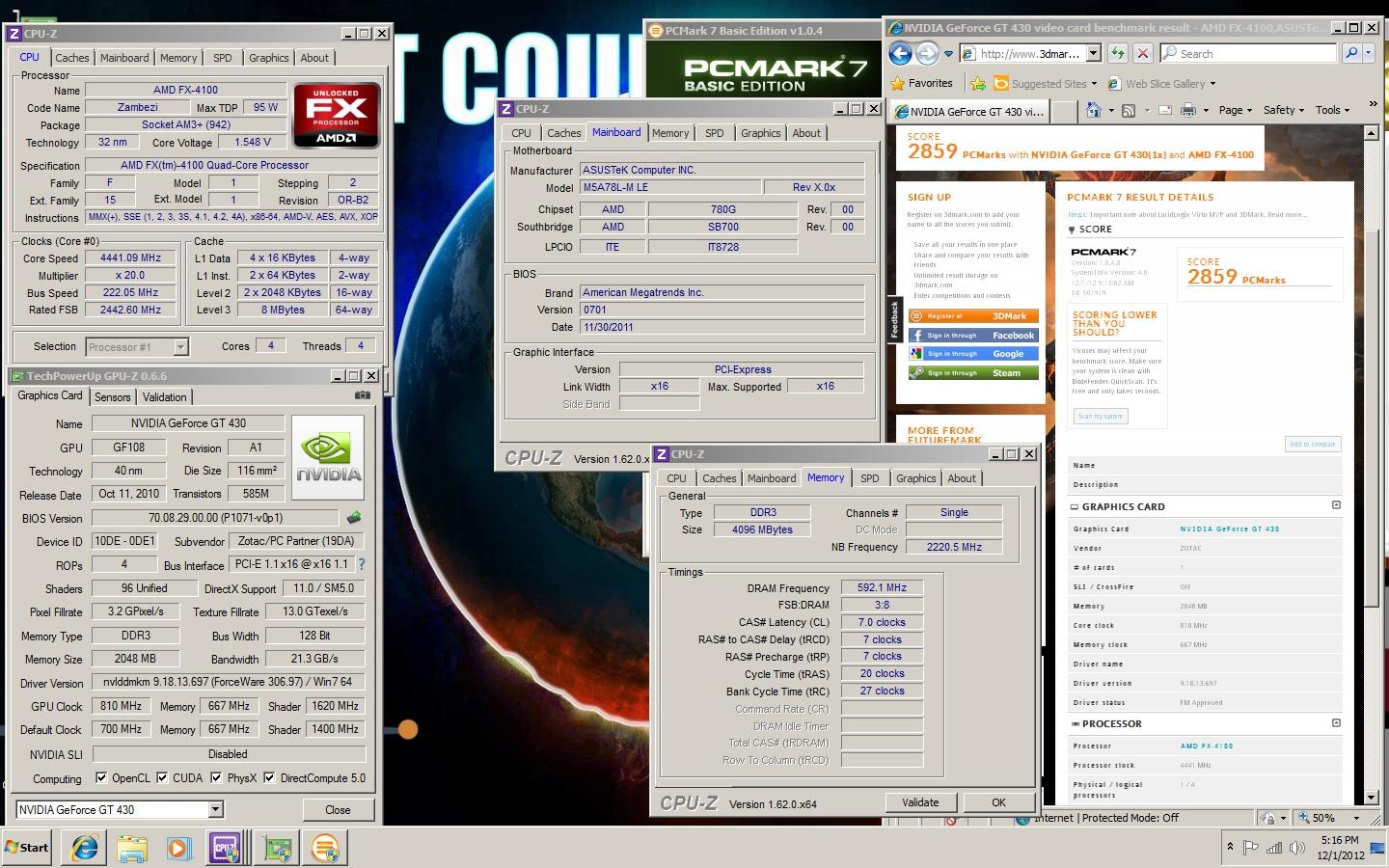The image size is (1389, 868).
Task: Open Internet Explorer from the taskbar
Action: coord(85,848)
